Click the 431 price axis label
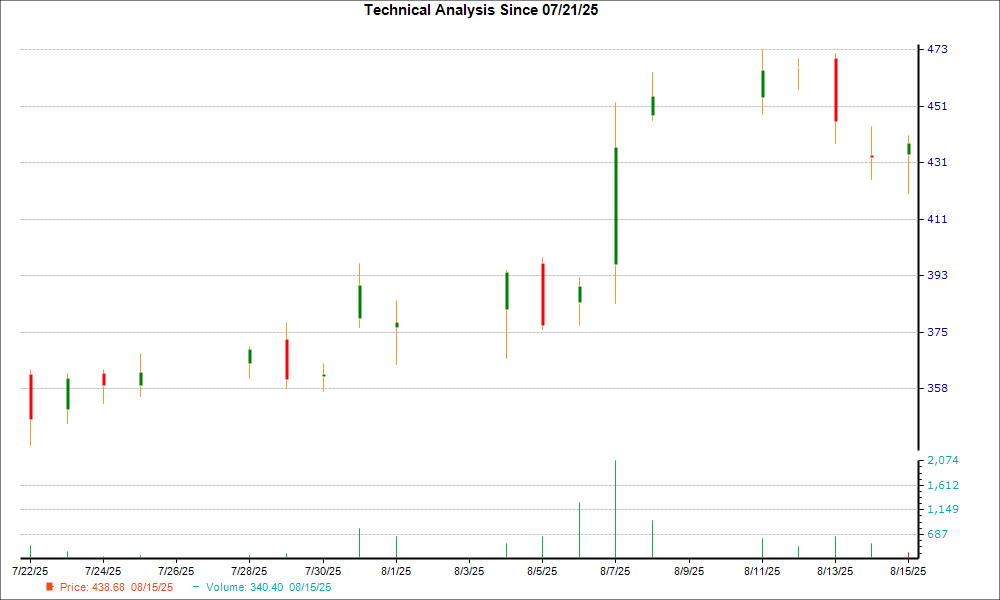The image size is (1000, 600). [x=937, y=163]
